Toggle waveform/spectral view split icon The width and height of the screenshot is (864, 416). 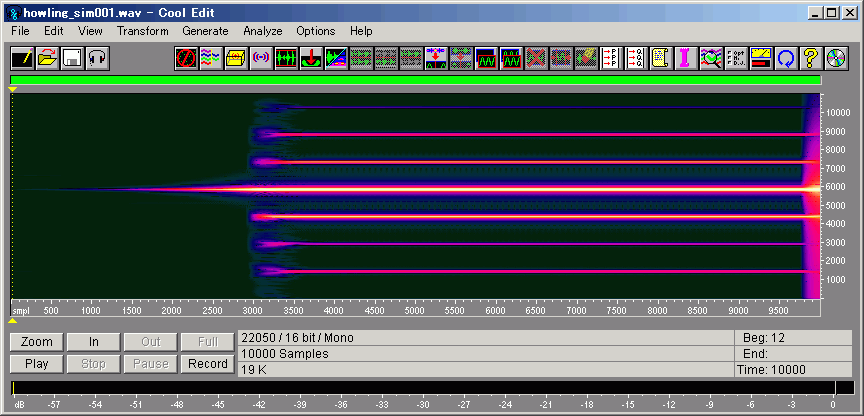(336, 58)
